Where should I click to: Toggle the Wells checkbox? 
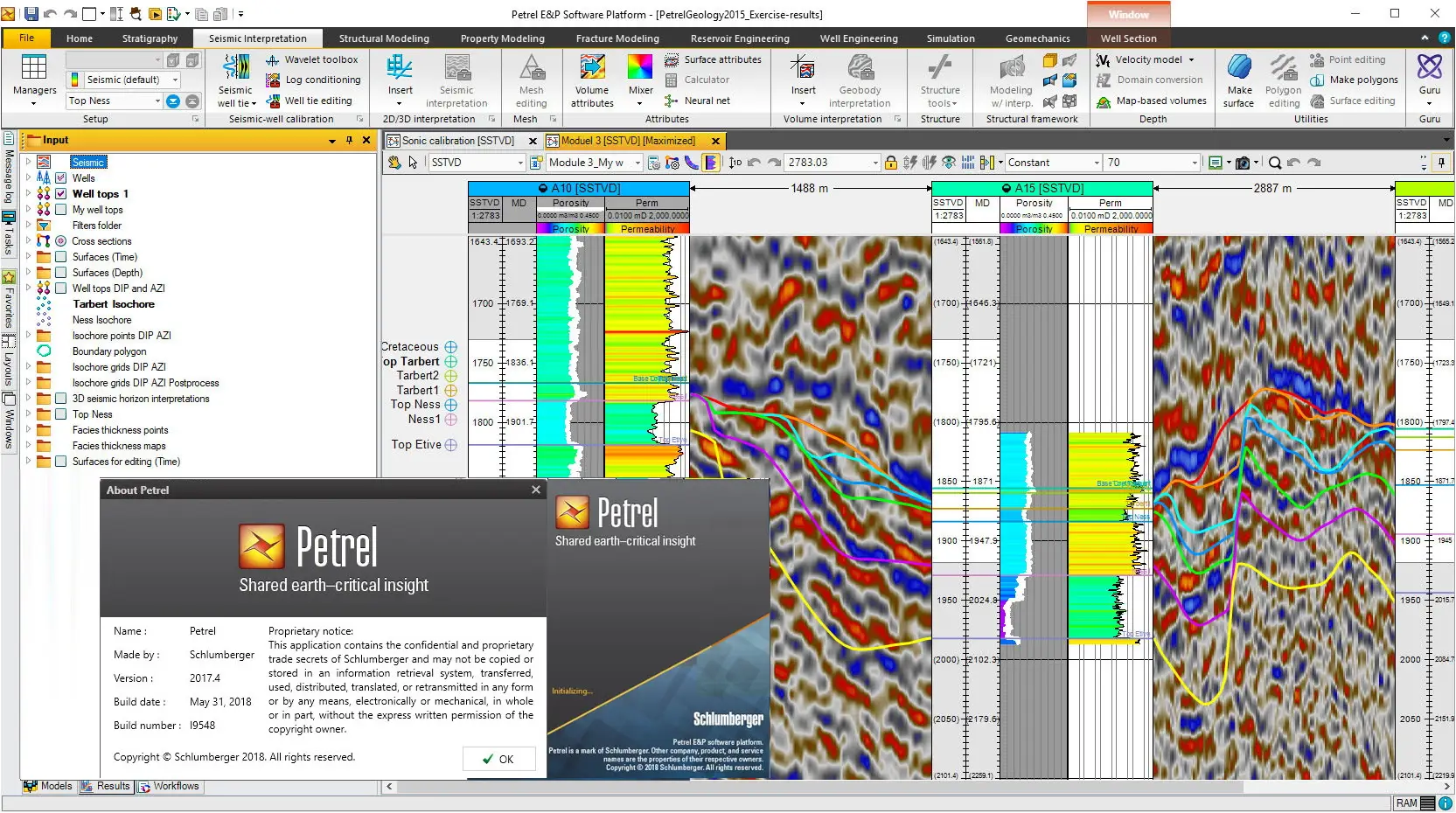(61, 178)
